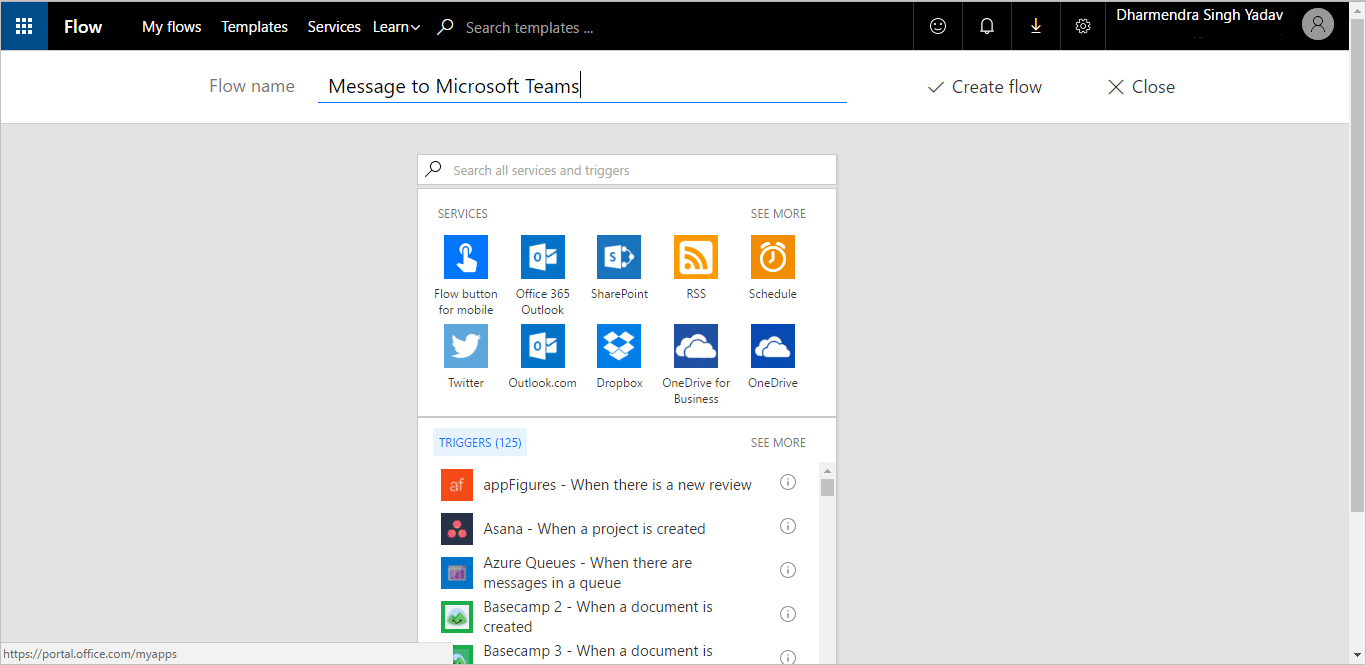The width and height of the screenshot is (1366, 665).
Task: Click the Flow brand title
Action: (83, 27)
